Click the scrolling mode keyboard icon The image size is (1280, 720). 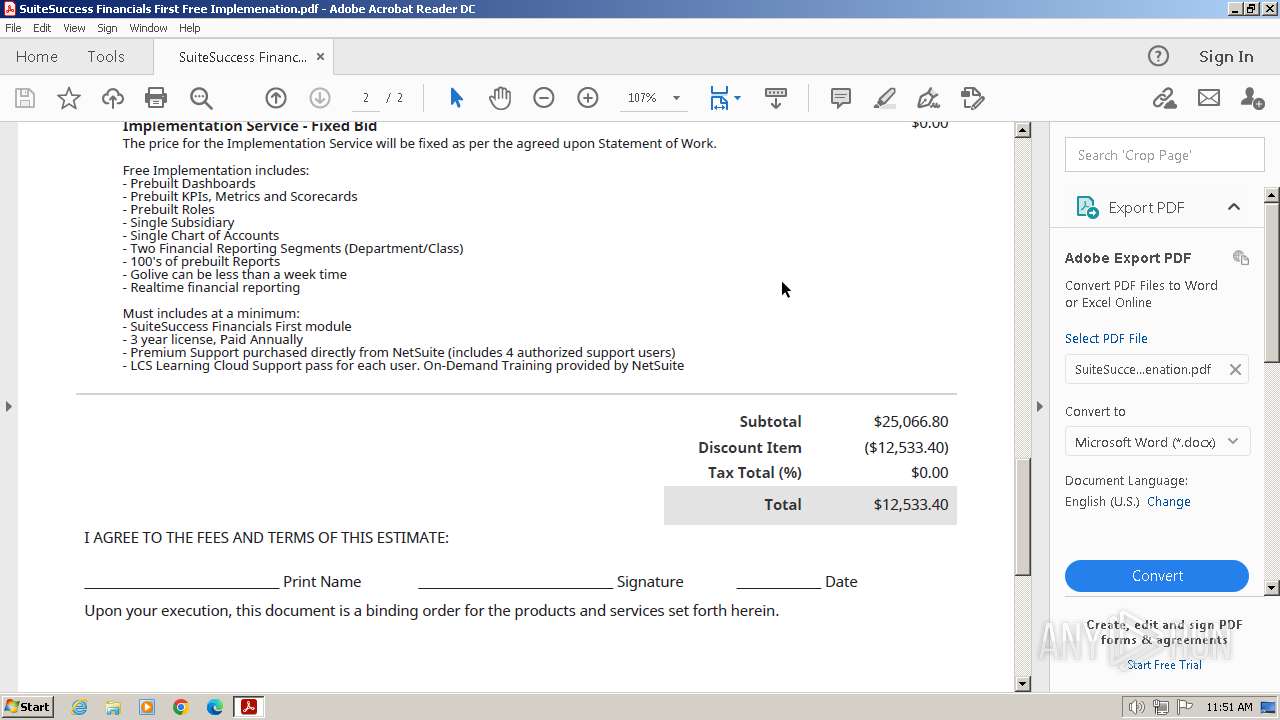coord(776,98)
